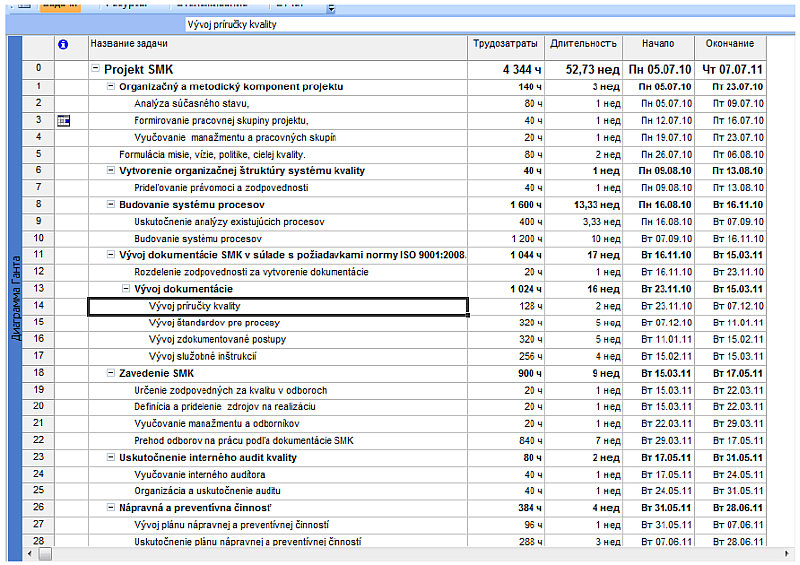Click the horizontal scrollbar left arrow
The image size is (800, 565).
pos(30,554)
